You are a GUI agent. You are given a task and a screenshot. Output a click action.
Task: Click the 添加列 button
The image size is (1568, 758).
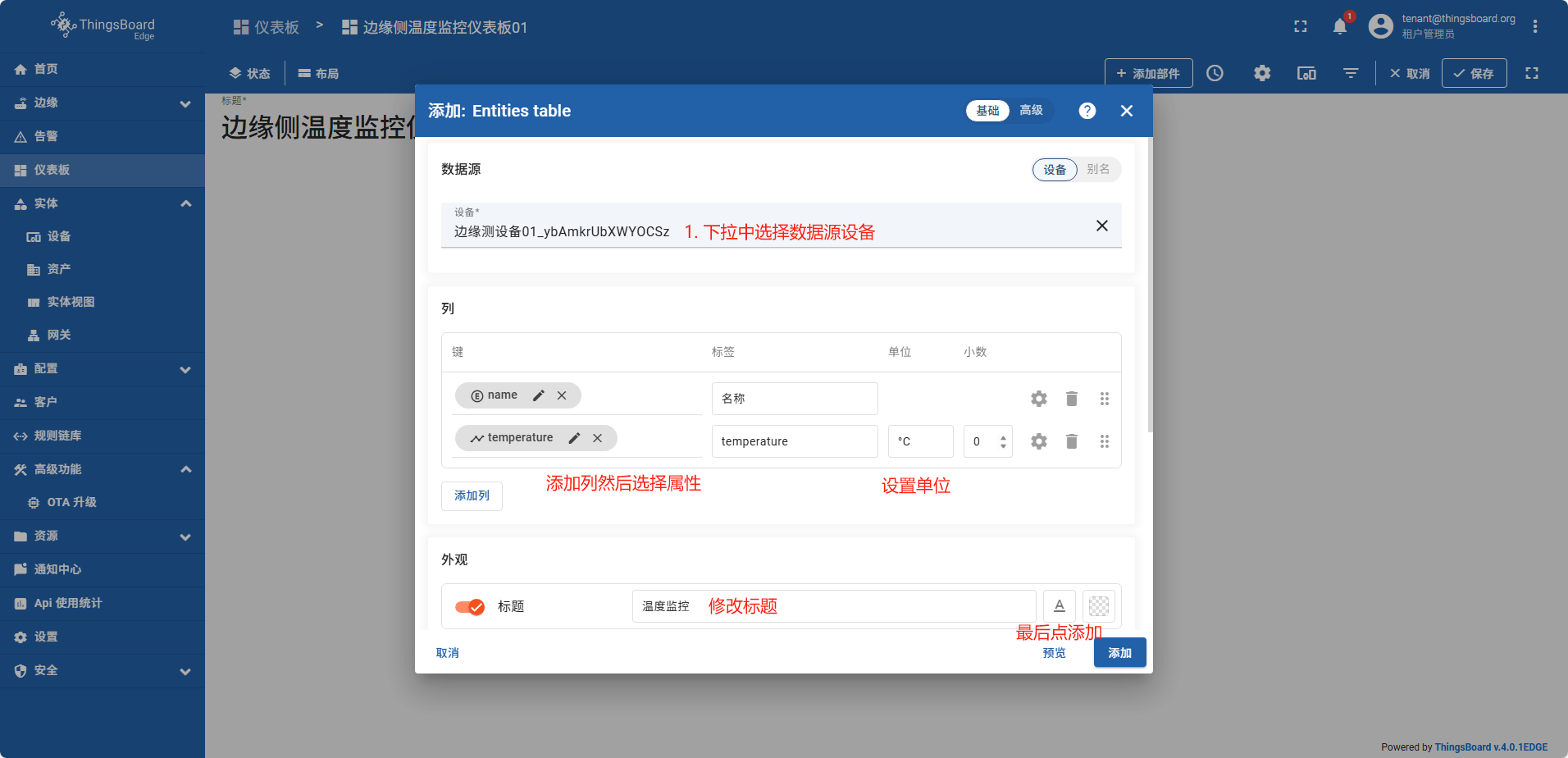point(472,495)
